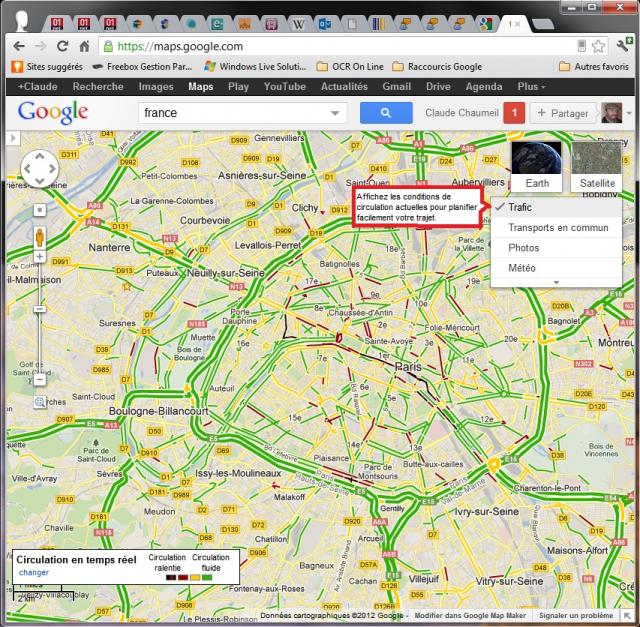This screenshot has width=640, height=627.
Task: Click the mobile phone icon in address bar
Action: click(581, 46)
